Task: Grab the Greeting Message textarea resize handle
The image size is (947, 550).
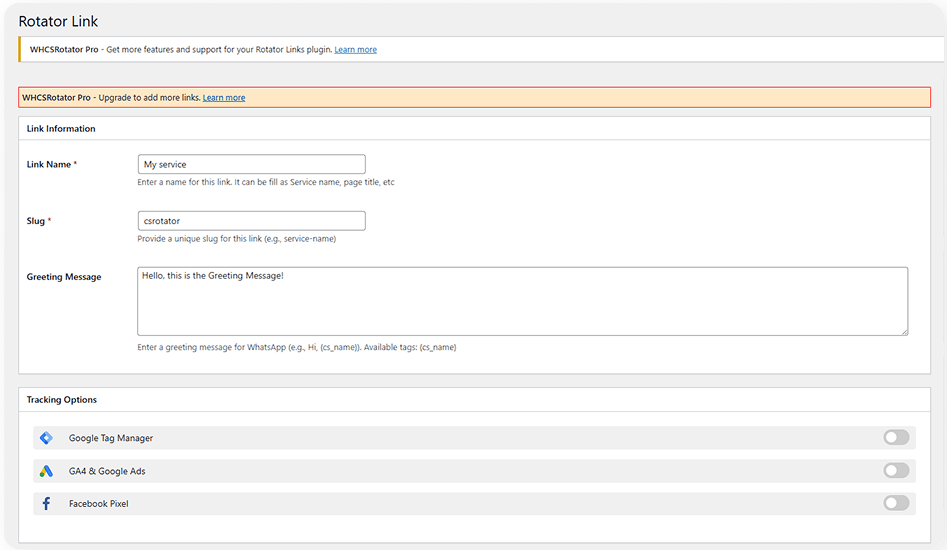Action: (x=904, y=331)
